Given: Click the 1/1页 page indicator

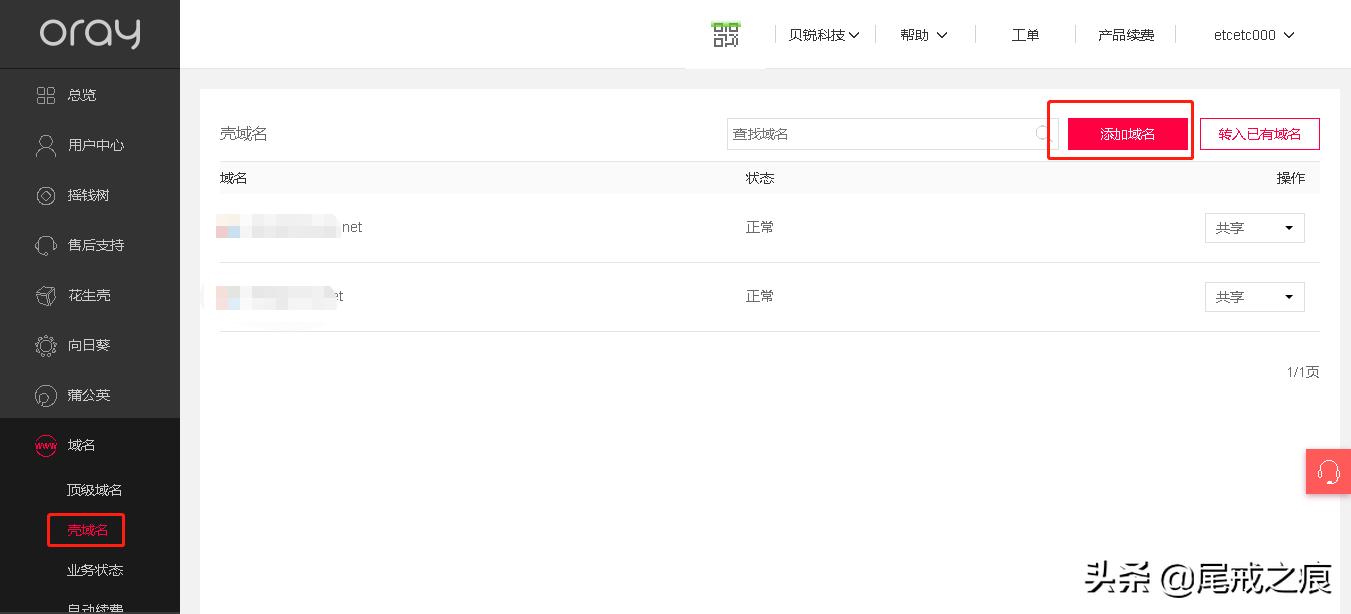Looking at the screenshot, I should click(x=1303, y=372).
